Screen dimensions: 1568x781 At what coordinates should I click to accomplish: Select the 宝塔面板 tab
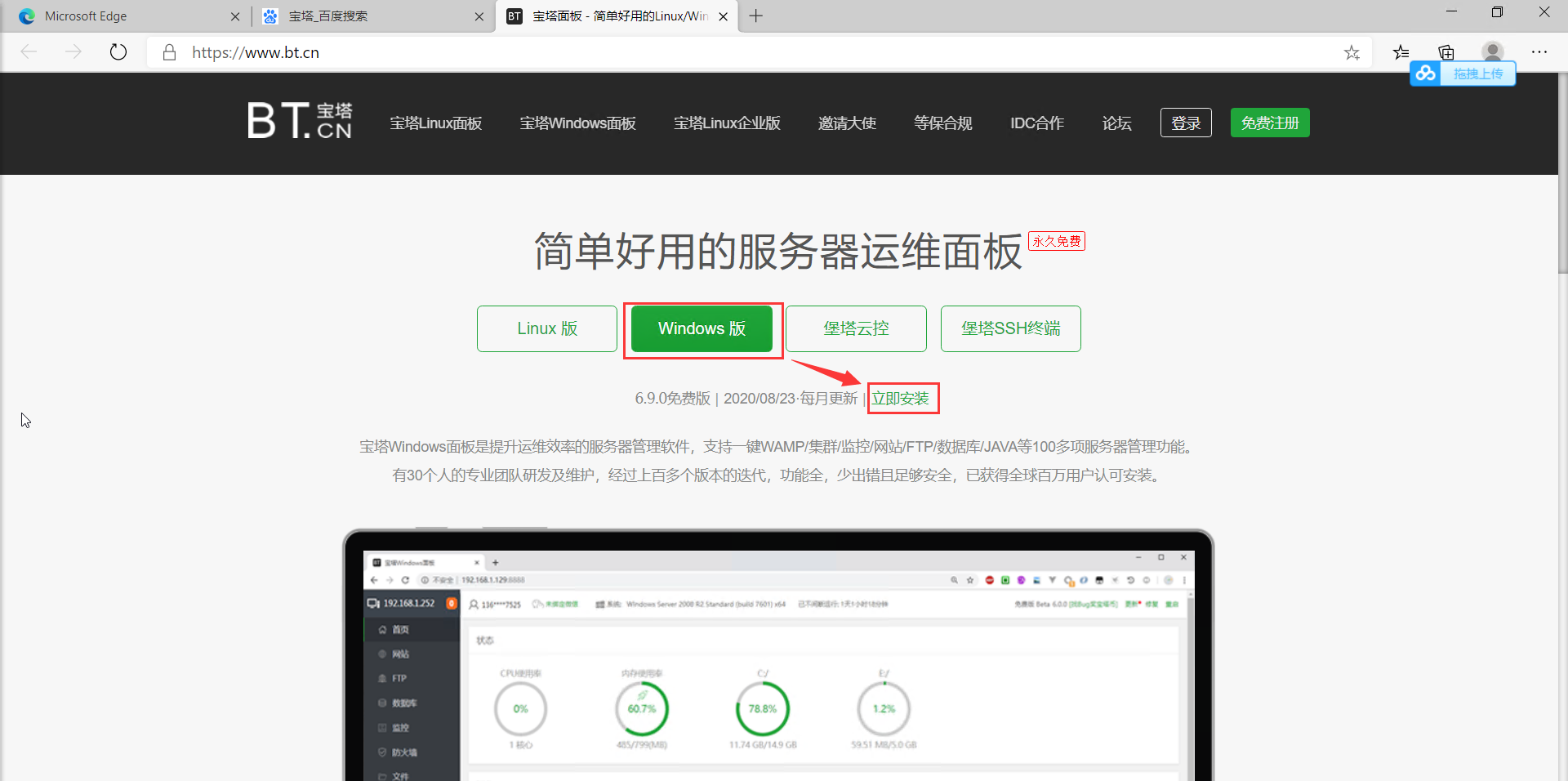click(617, 16)
